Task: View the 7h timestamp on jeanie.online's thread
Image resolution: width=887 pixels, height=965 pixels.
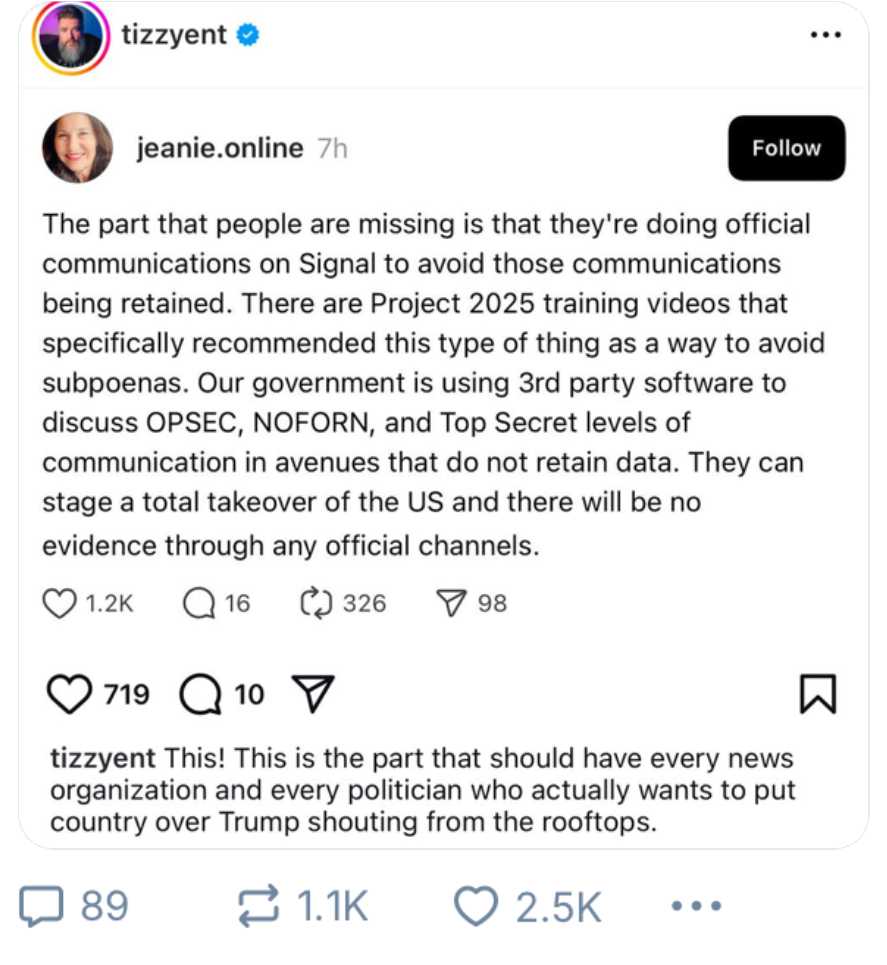Action: [x=331, y=148]
